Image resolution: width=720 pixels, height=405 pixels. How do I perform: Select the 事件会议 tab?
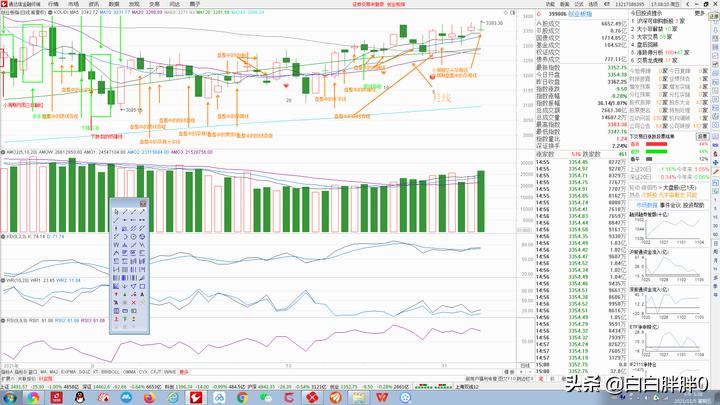[x=670, y=205]
